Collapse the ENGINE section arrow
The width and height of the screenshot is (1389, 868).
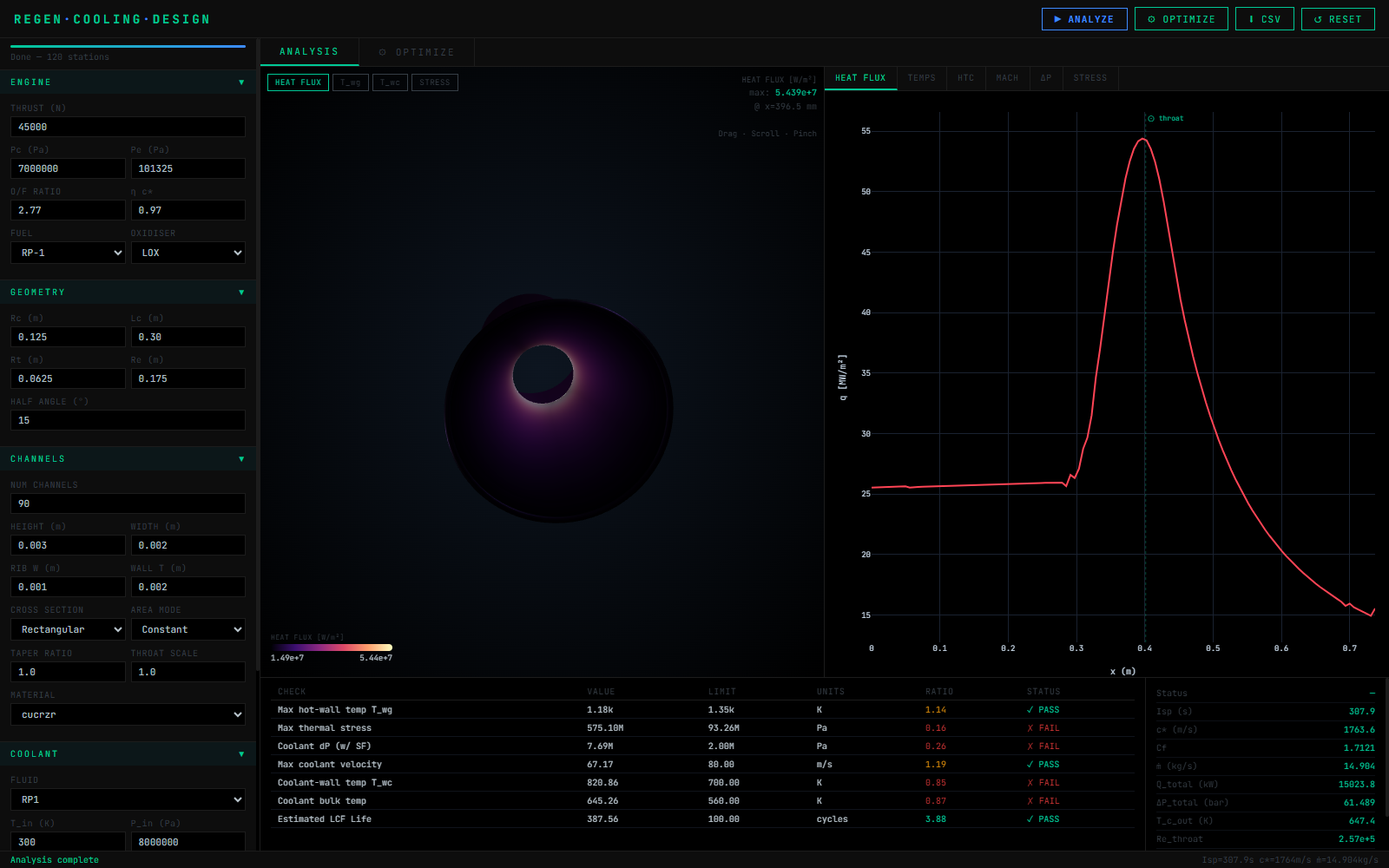(241, 82)
